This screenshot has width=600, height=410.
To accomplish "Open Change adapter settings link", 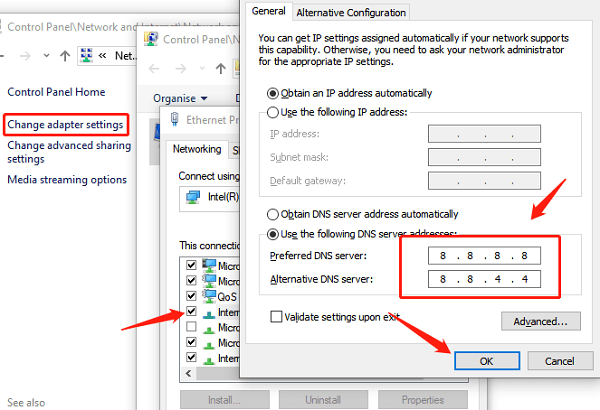I will point(66,125).
